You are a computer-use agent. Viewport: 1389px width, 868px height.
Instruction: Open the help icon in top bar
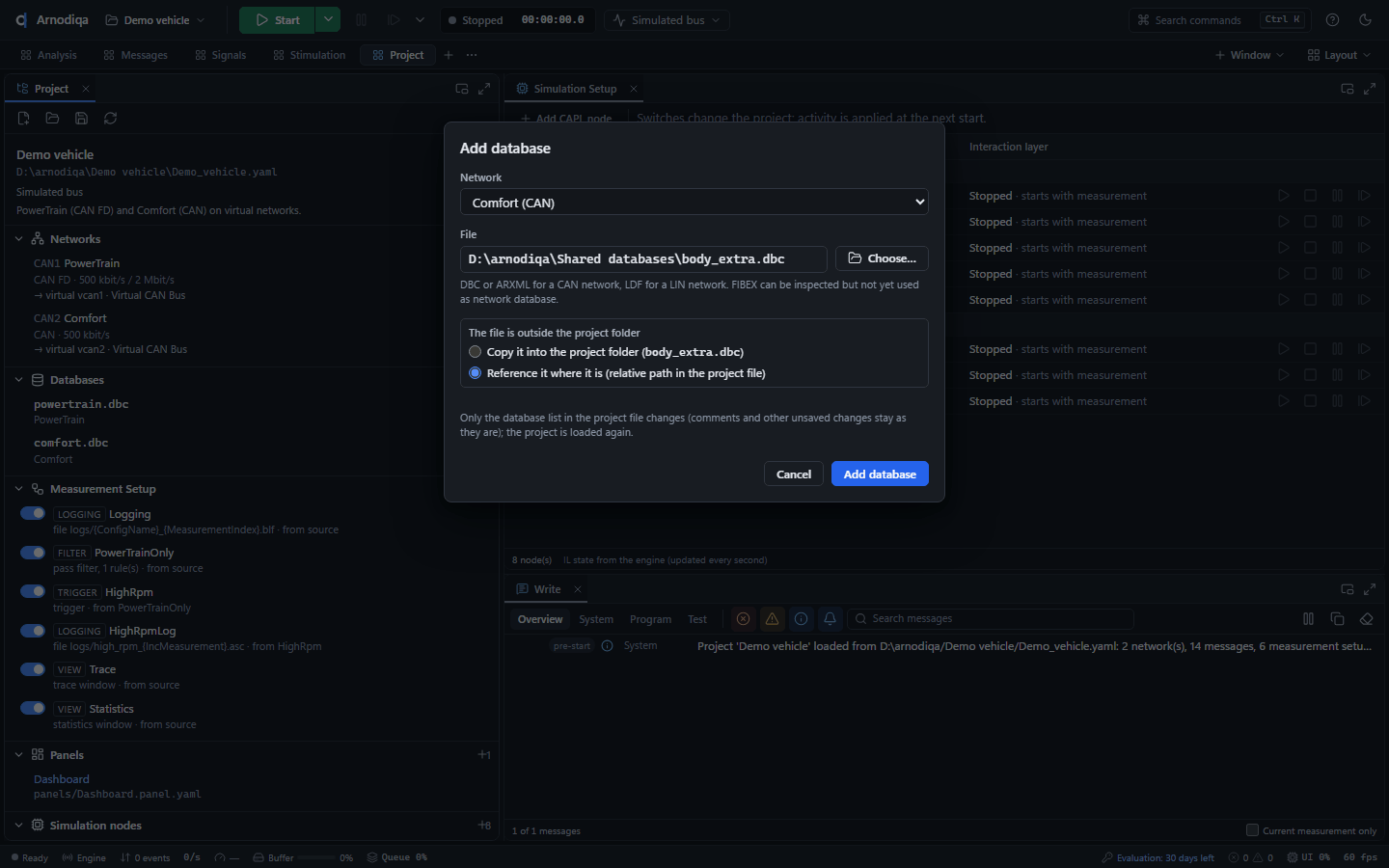click(1332, 20)
